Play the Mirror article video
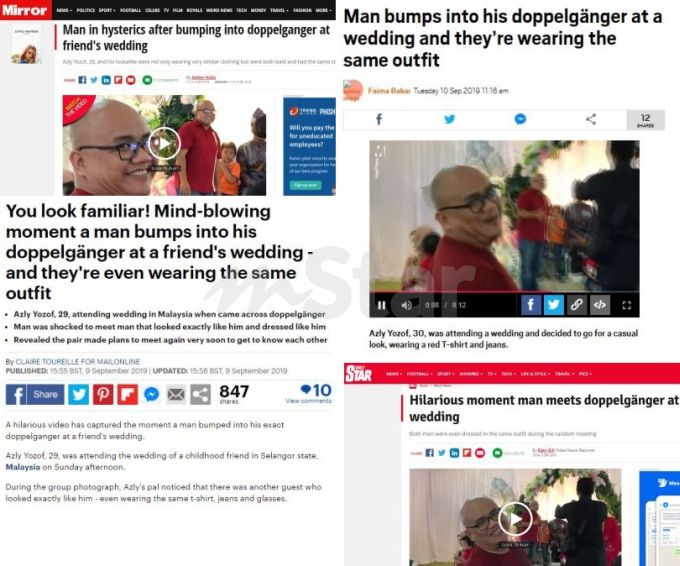The image size is (680, 566). (x=164, y=144)
